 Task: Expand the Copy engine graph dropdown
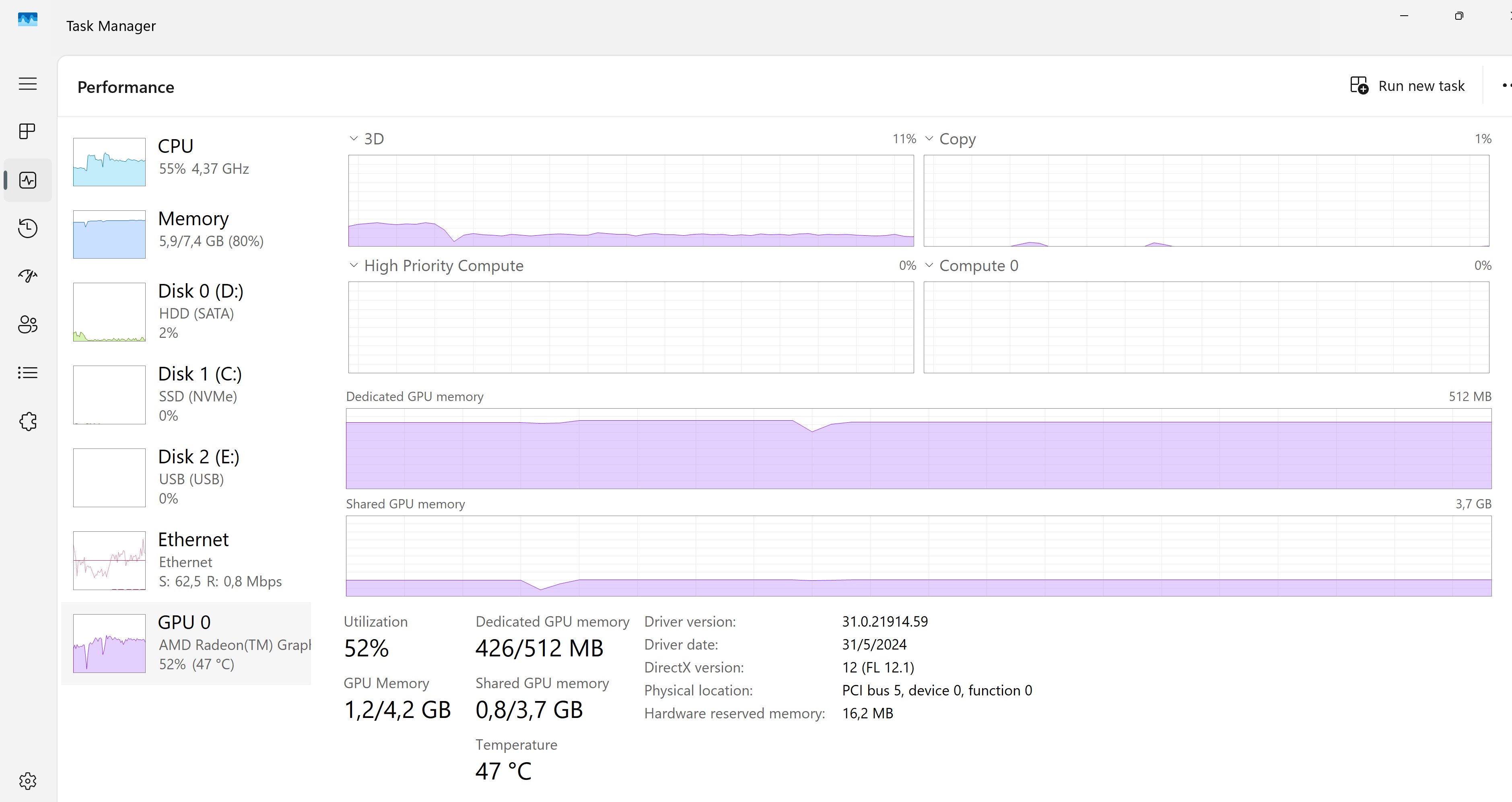tap(929, 139)
